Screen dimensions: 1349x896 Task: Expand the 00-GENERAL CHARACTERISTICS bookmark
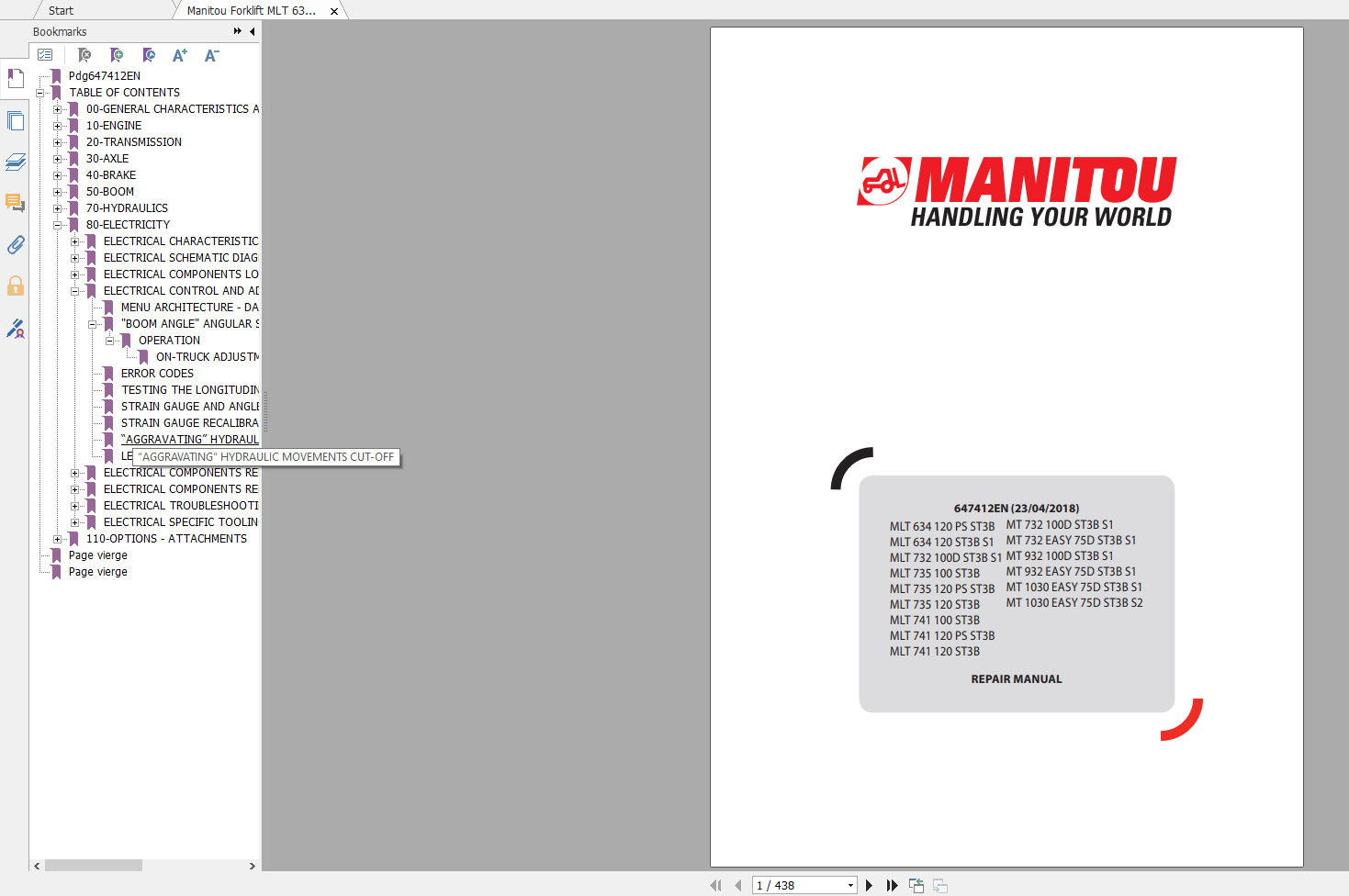[x=58, y=109]
